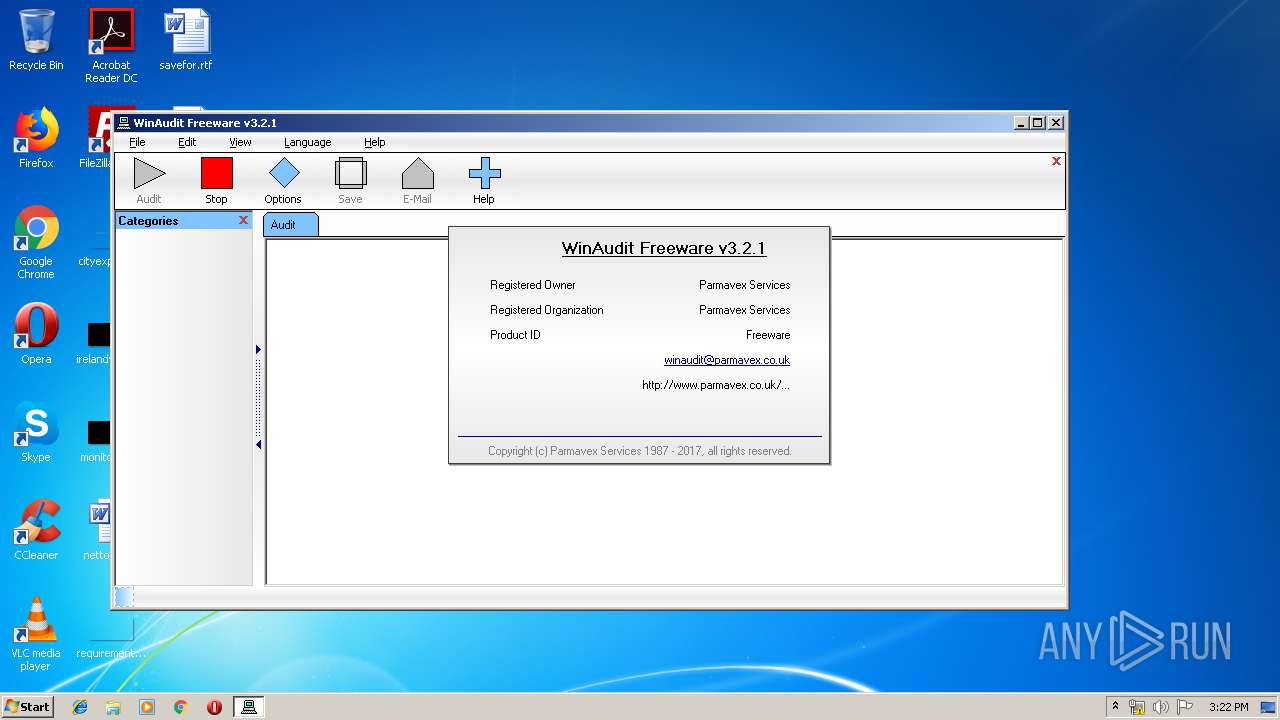The image size is (1280, 720).
Task: Click the status bar icon at bottom left
Action: [124, 597]
